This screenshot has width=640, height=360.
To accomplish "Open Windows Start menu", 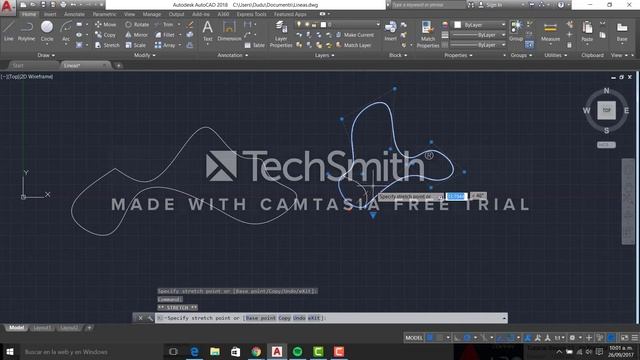I will coord(10,351).
